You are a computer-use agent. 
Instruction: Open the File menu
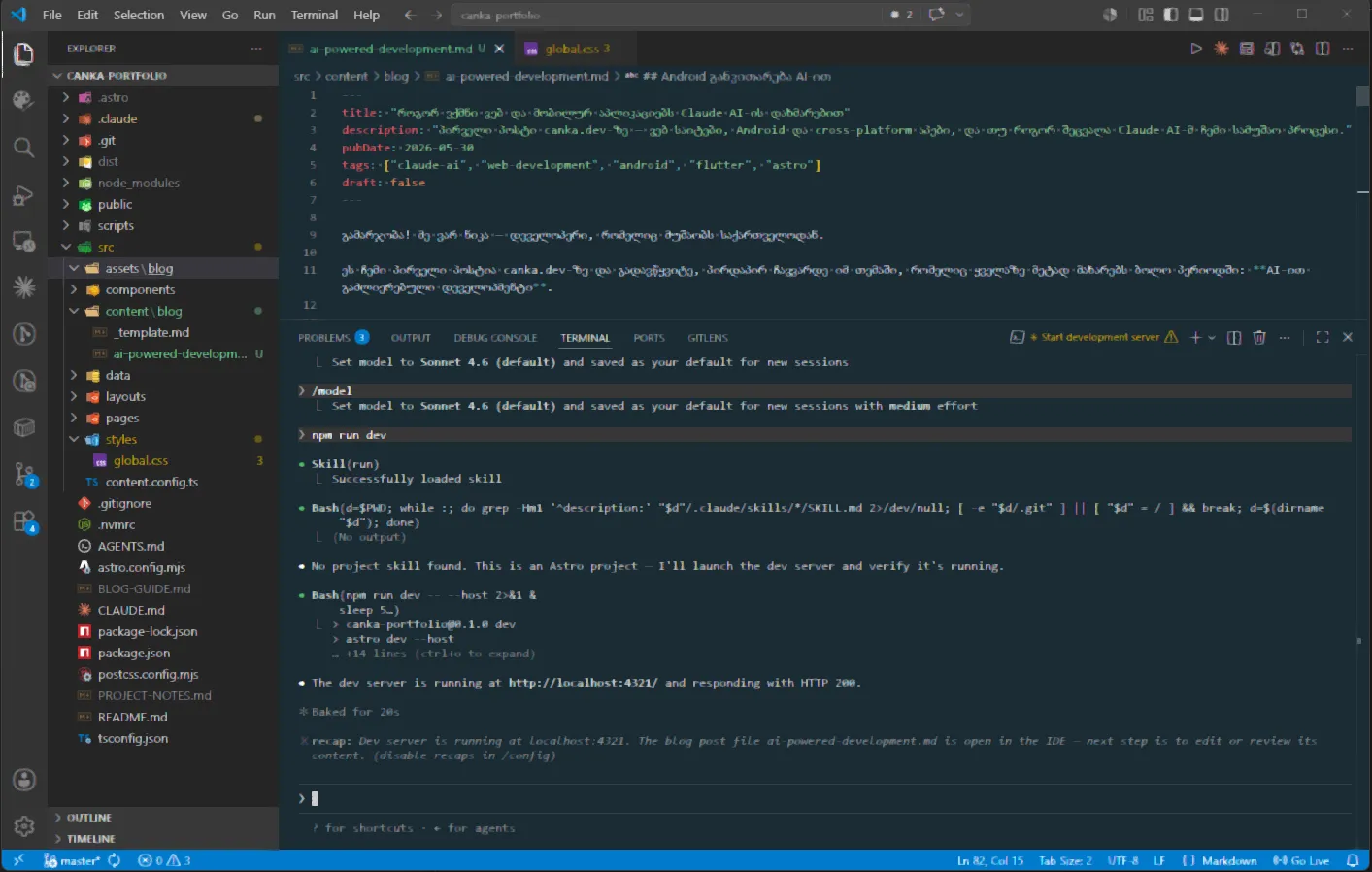52,15
